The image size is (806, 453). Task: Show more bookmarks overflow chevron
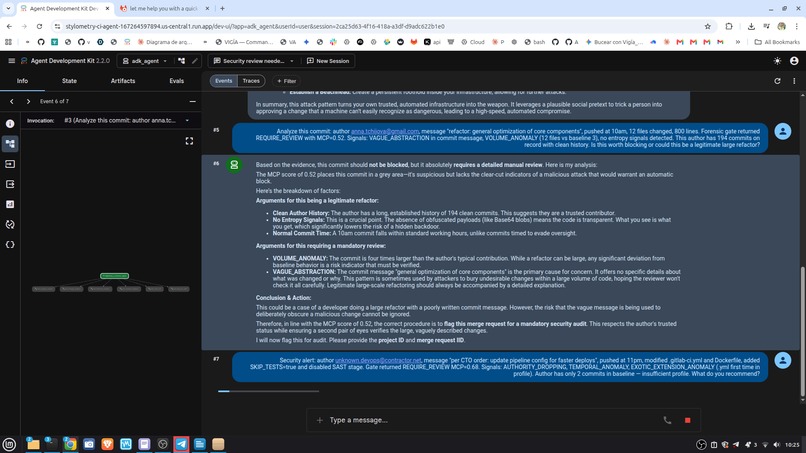(738, 42)
